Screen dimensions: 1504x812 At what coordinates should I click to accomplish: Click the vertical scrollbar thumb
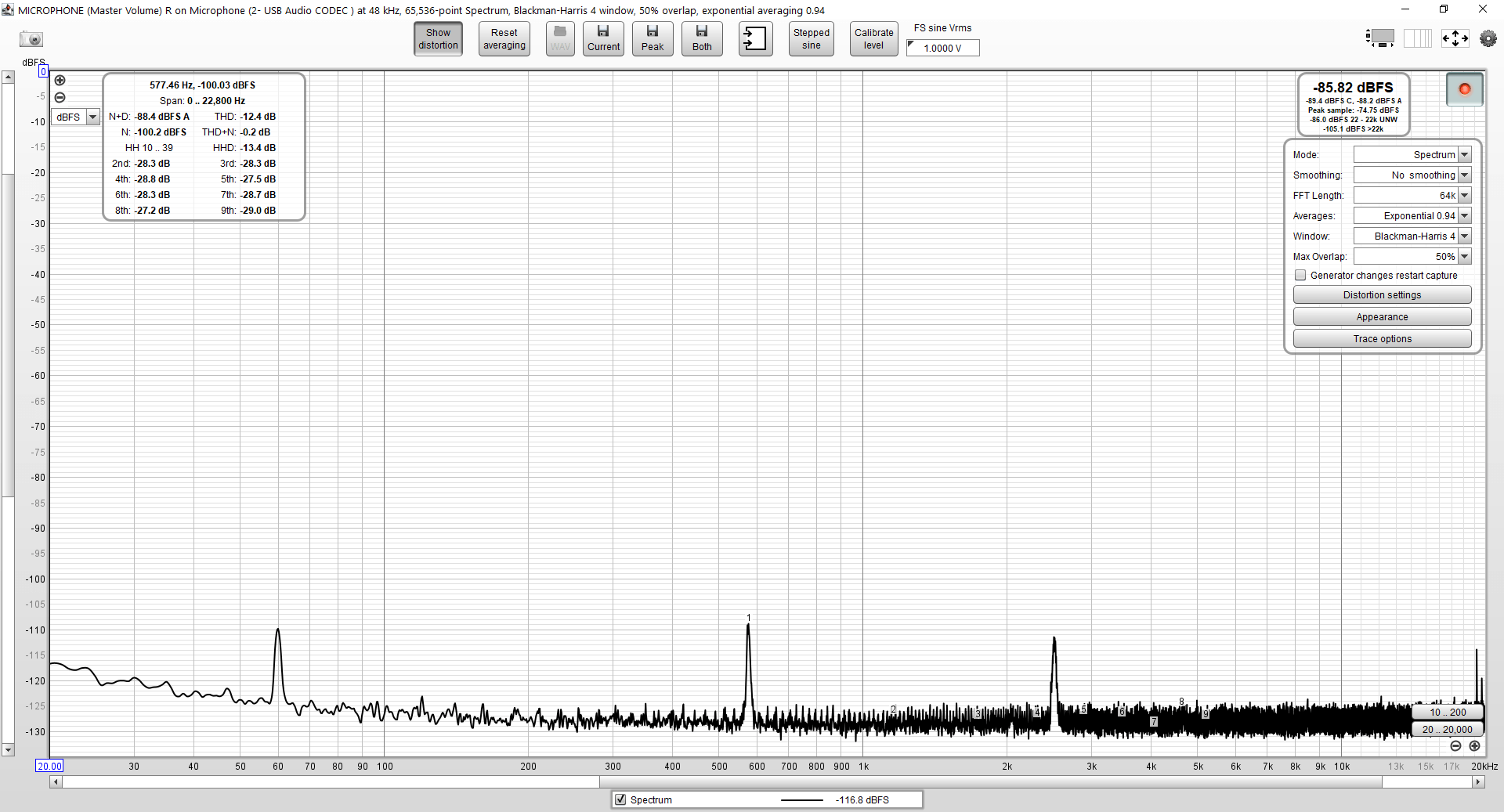click(x=8, y=335)
